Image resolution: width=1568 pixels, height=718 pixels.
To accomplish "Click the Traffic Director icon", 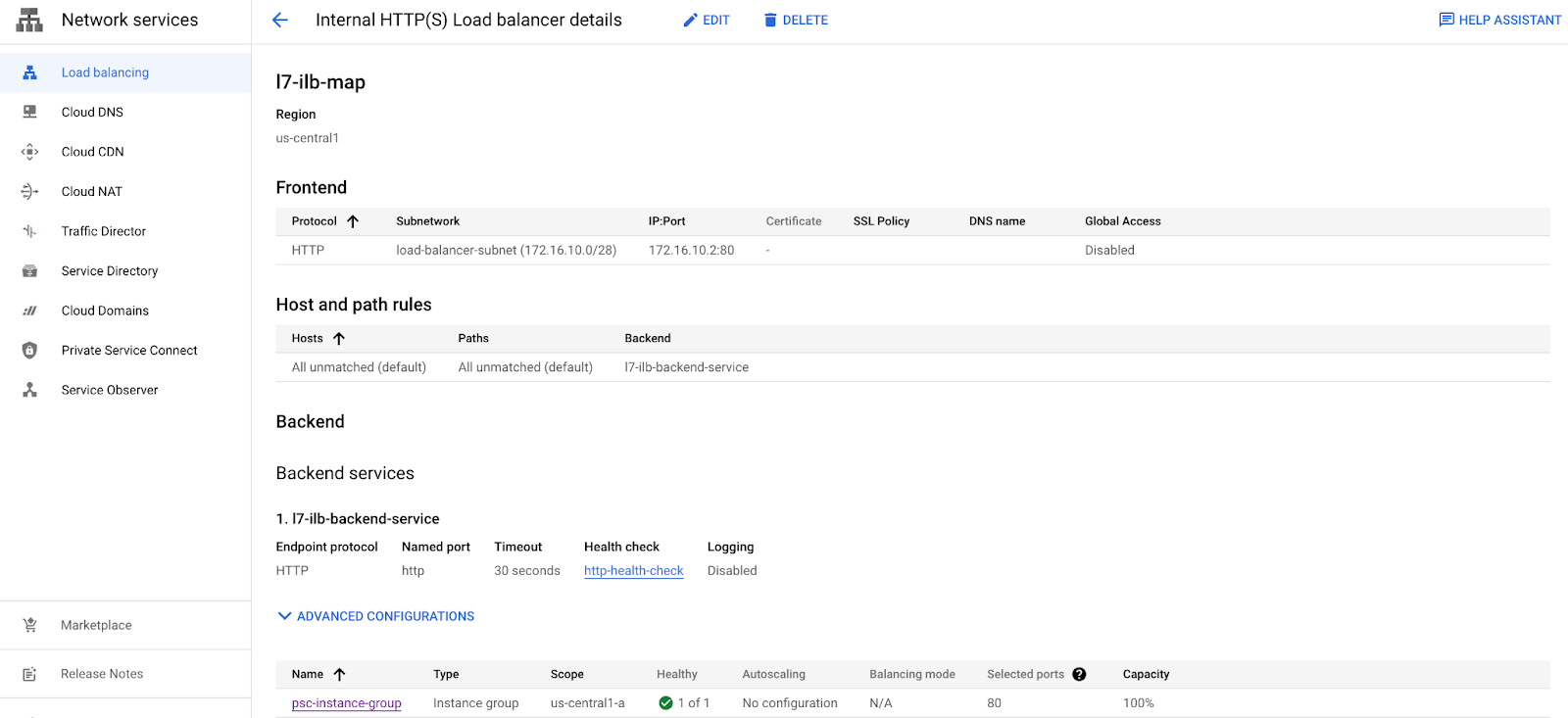I will pos(29,231).
